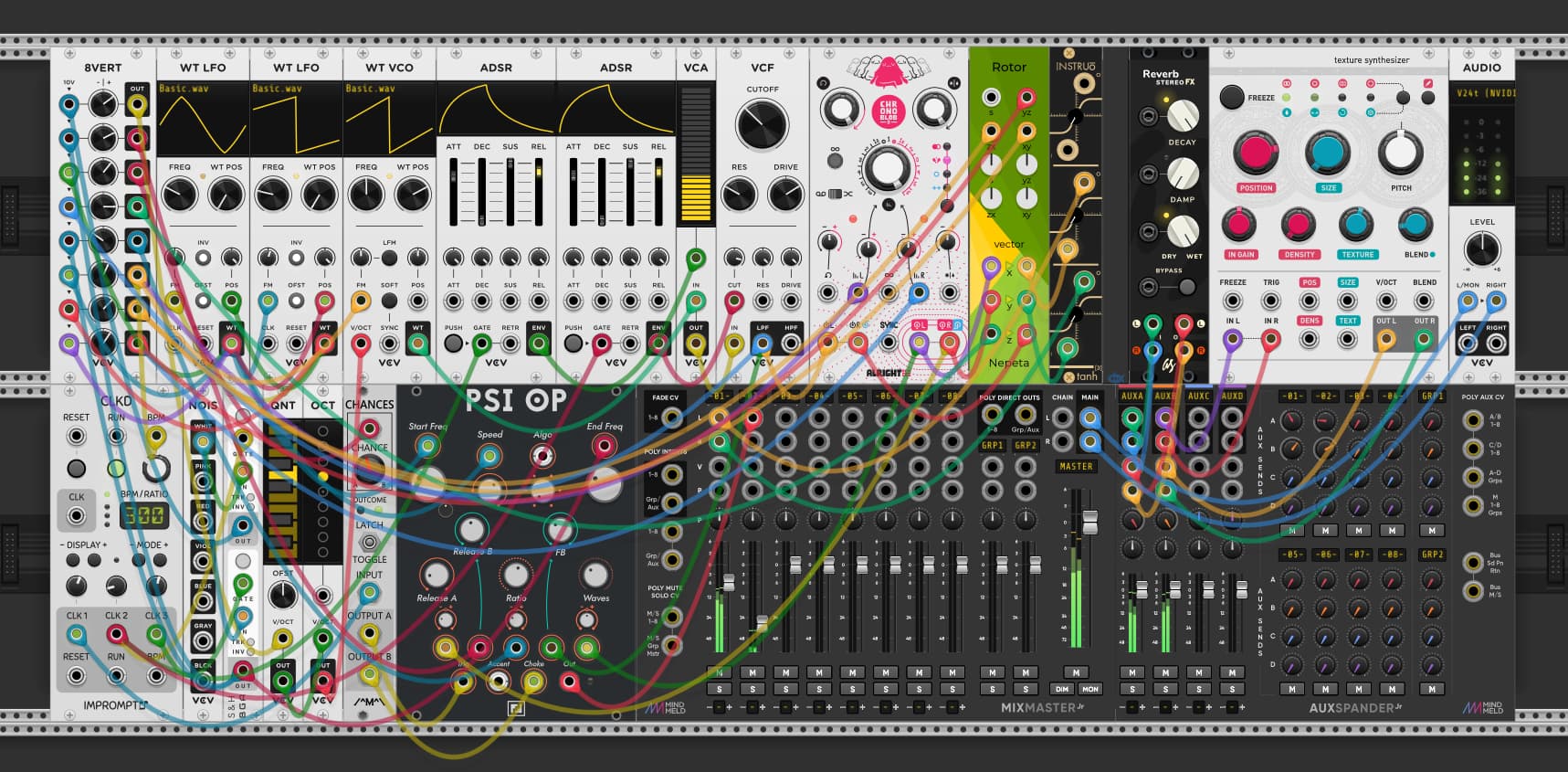Viewport: 1568px width, 772px height.
Task: Click the RES knob on VCF
Action: pos(739,195)
